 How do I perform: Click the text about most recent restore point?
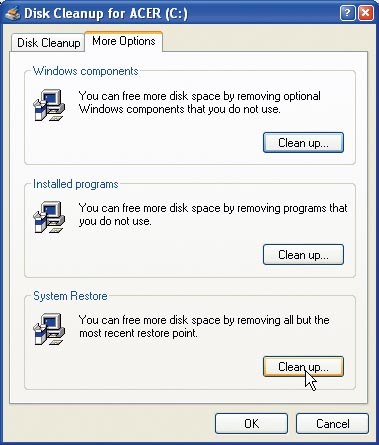click(x=204, y=327)
